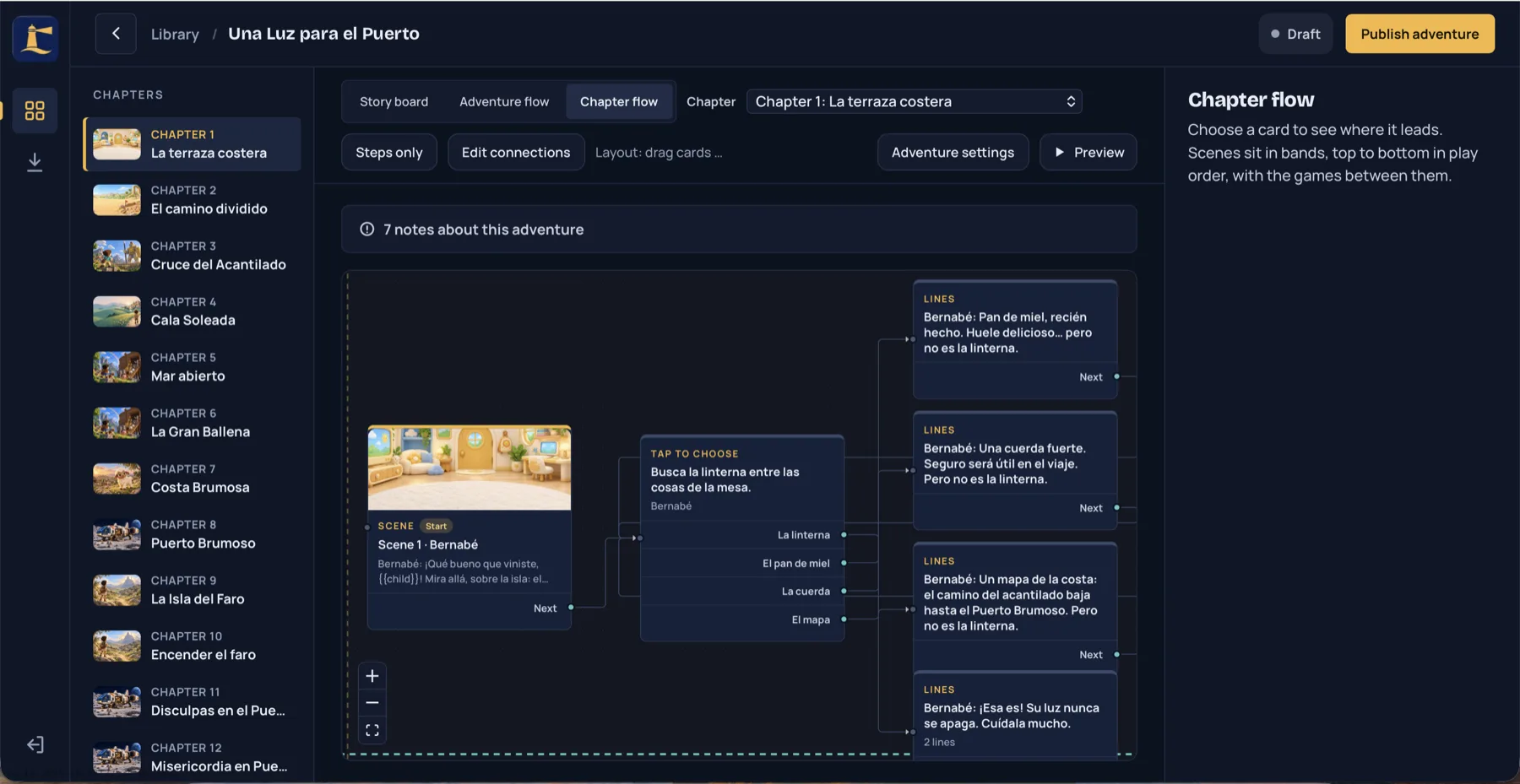Click the download icon in sidebar
Screen dimensions: 1520x784
(35, 161)
